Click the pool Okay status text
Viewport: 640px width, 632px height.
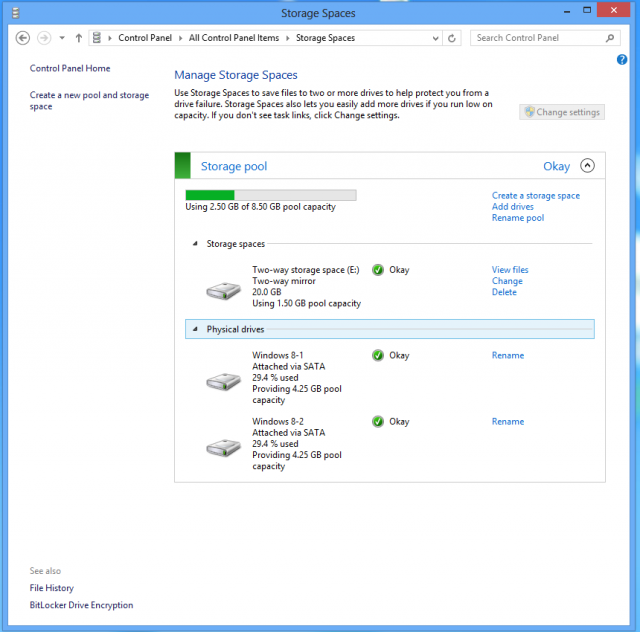[x=556, y=166]
